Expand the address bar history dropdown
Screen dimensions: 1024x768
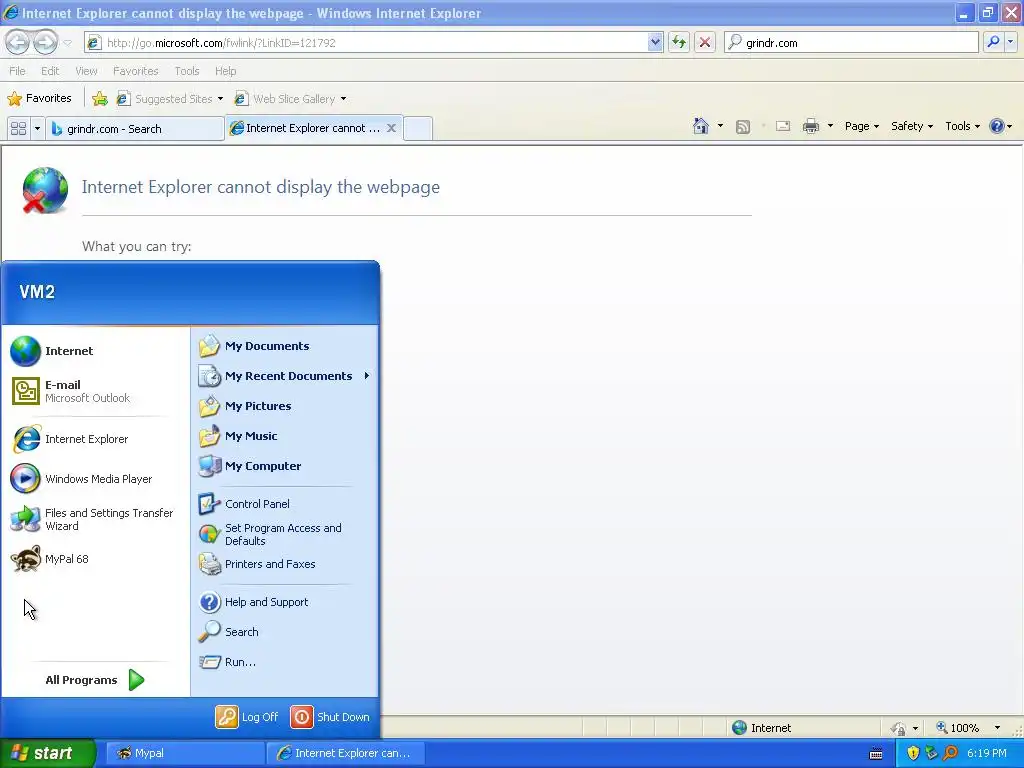(655, 42)
